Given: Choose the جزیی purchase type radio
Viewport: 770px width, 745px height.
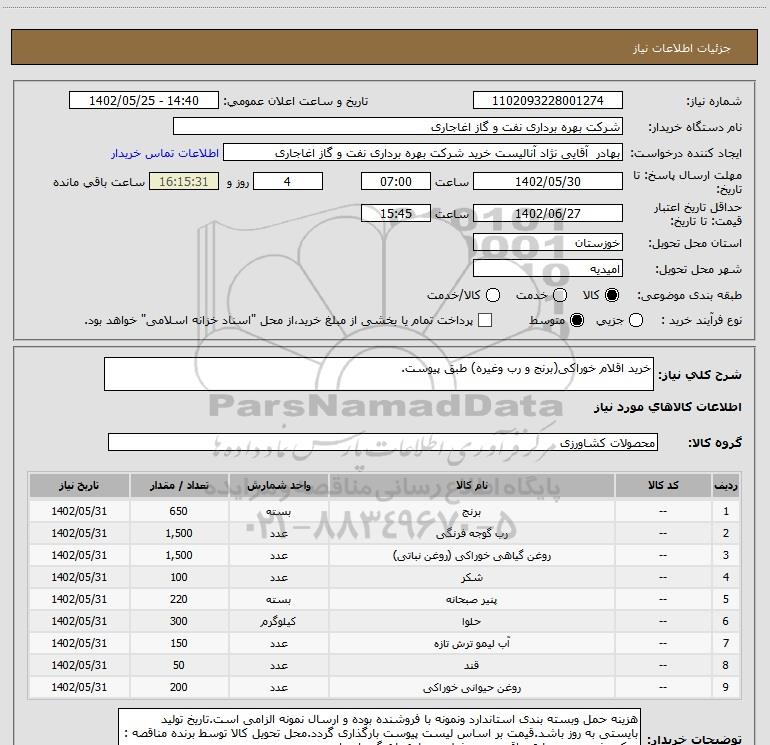Looking at the screenshot, I should [x=636, y=320].
